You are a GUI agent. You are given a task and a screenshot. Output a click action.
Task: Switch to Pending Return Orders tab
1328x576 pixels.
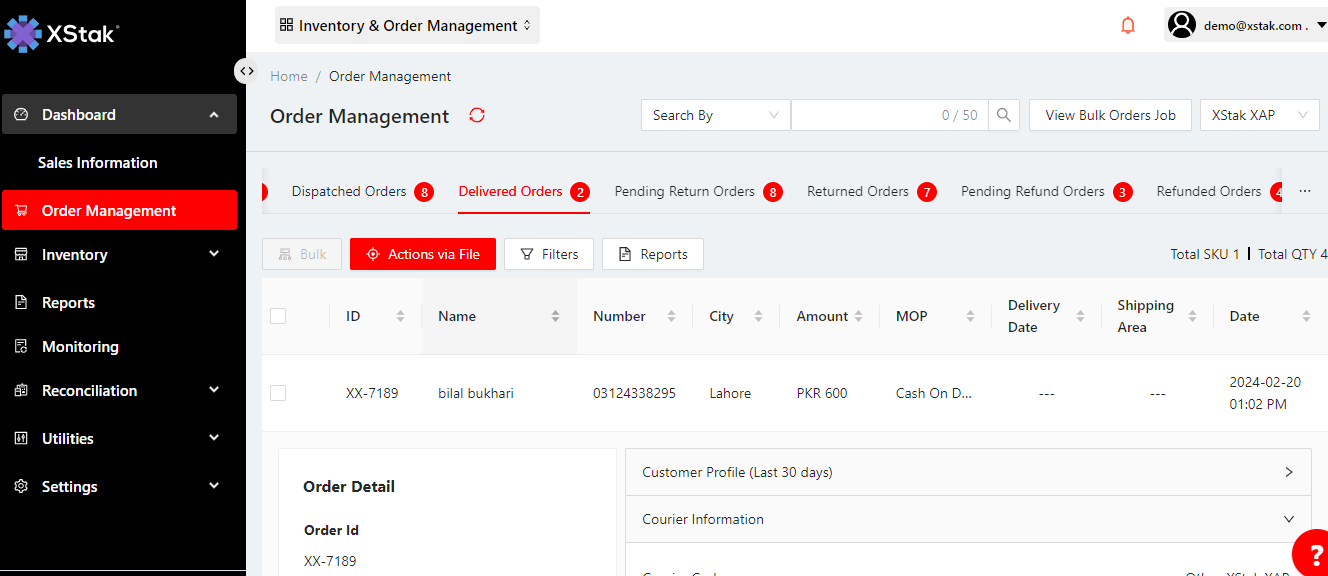coord(685,191)
